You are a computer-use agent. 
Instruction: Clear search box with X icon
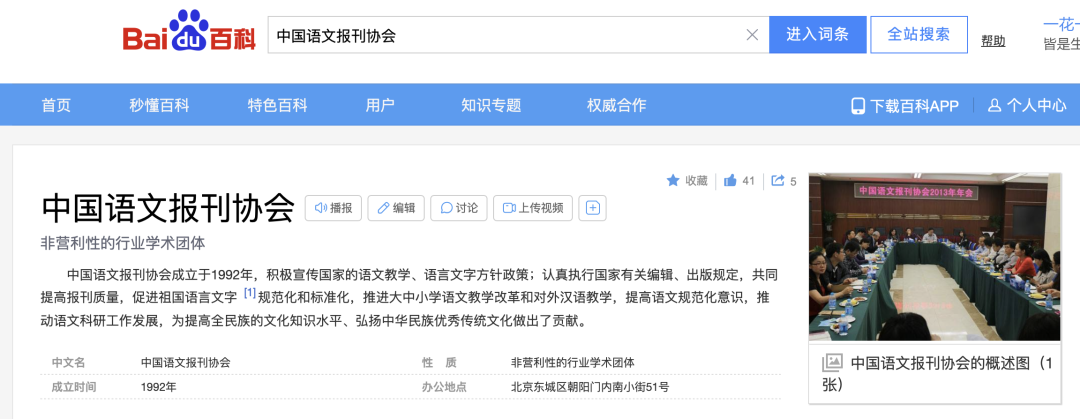tap(752, 35)
